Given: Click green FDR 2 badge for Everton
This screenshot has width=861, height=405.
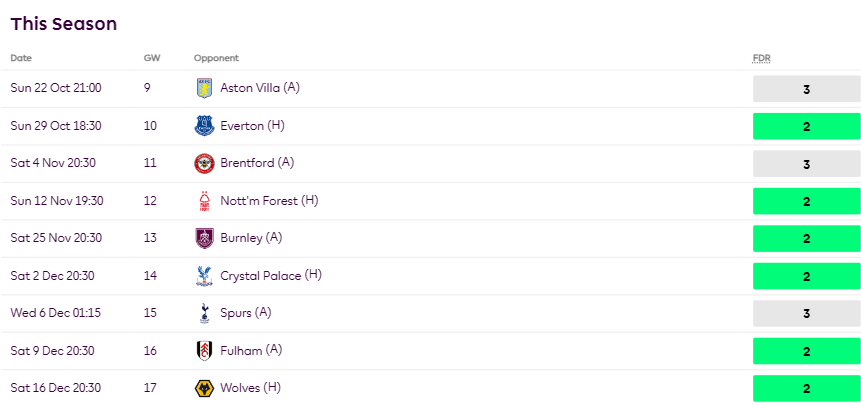Looking at the screenshot, I should tap(806, 127).
